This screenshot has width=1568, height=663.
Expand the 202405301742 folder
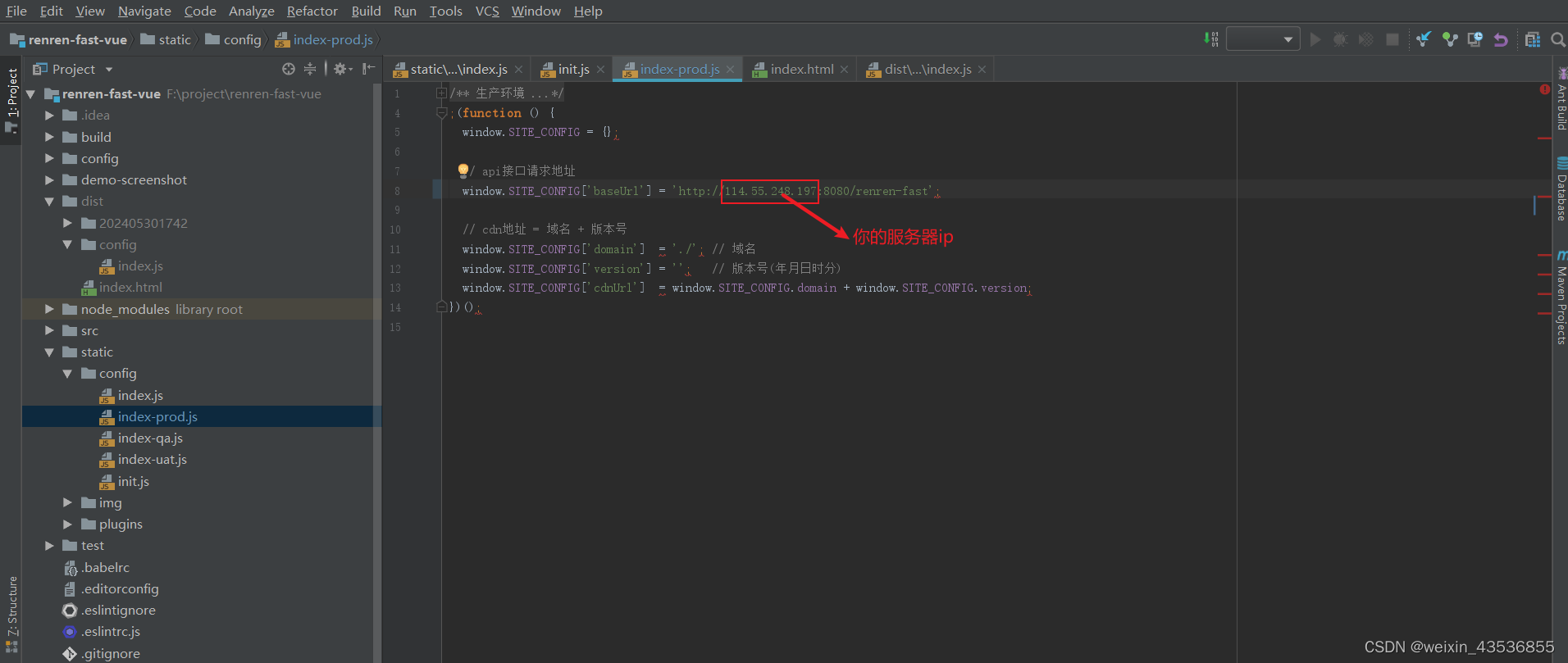point(67,223)
